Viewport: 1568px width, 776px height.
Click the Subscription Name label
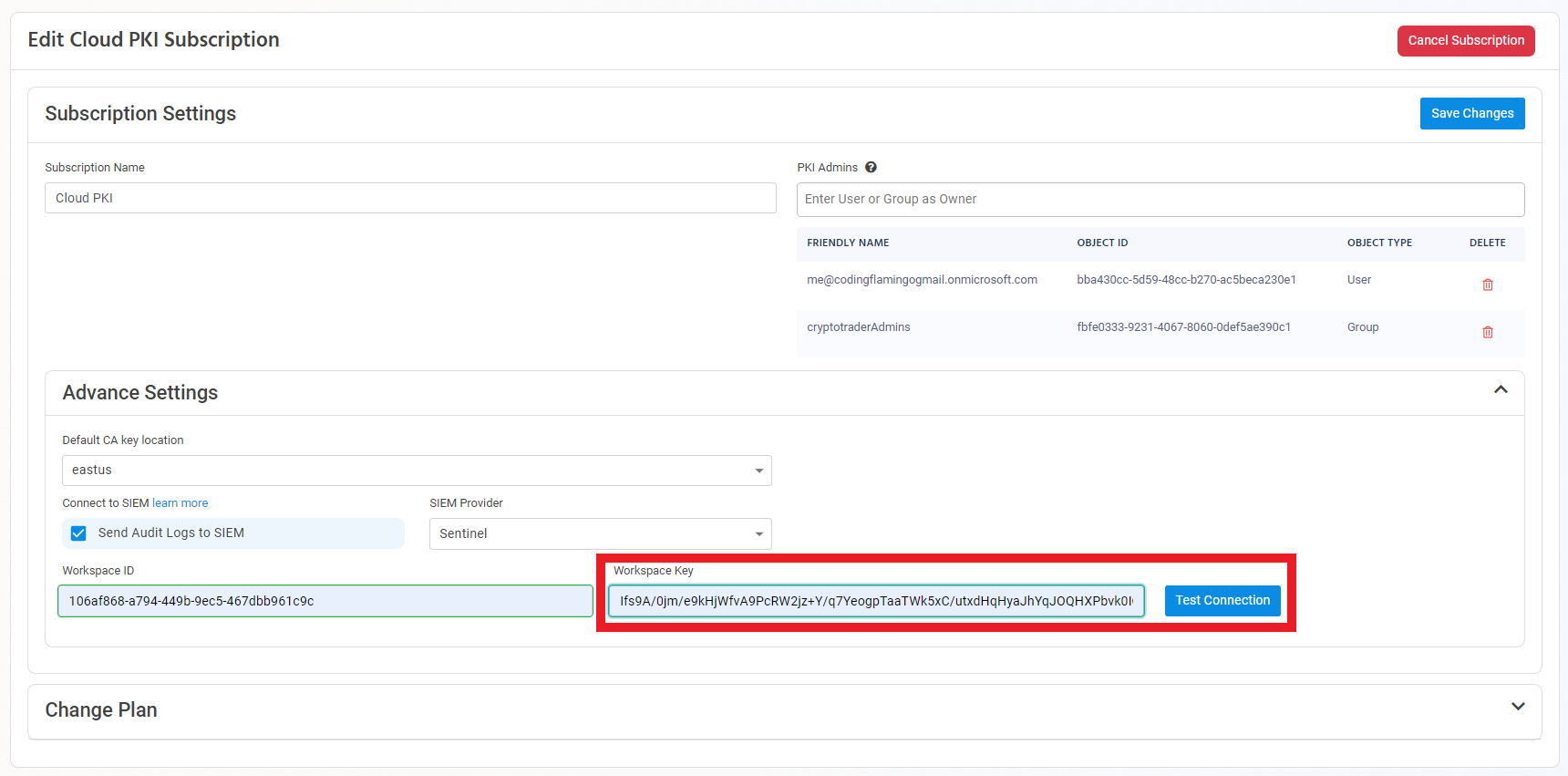tap(95, 168)
